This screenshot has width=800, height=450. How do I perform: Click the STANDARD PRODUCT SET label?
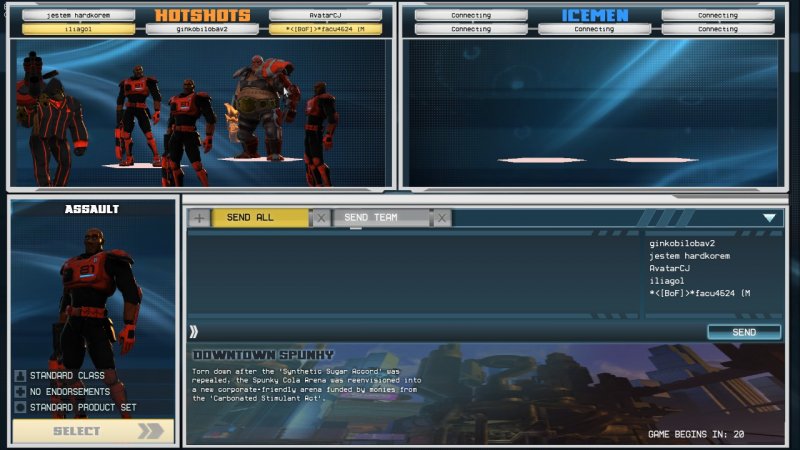pyautogui.click(x=83, y=407)
